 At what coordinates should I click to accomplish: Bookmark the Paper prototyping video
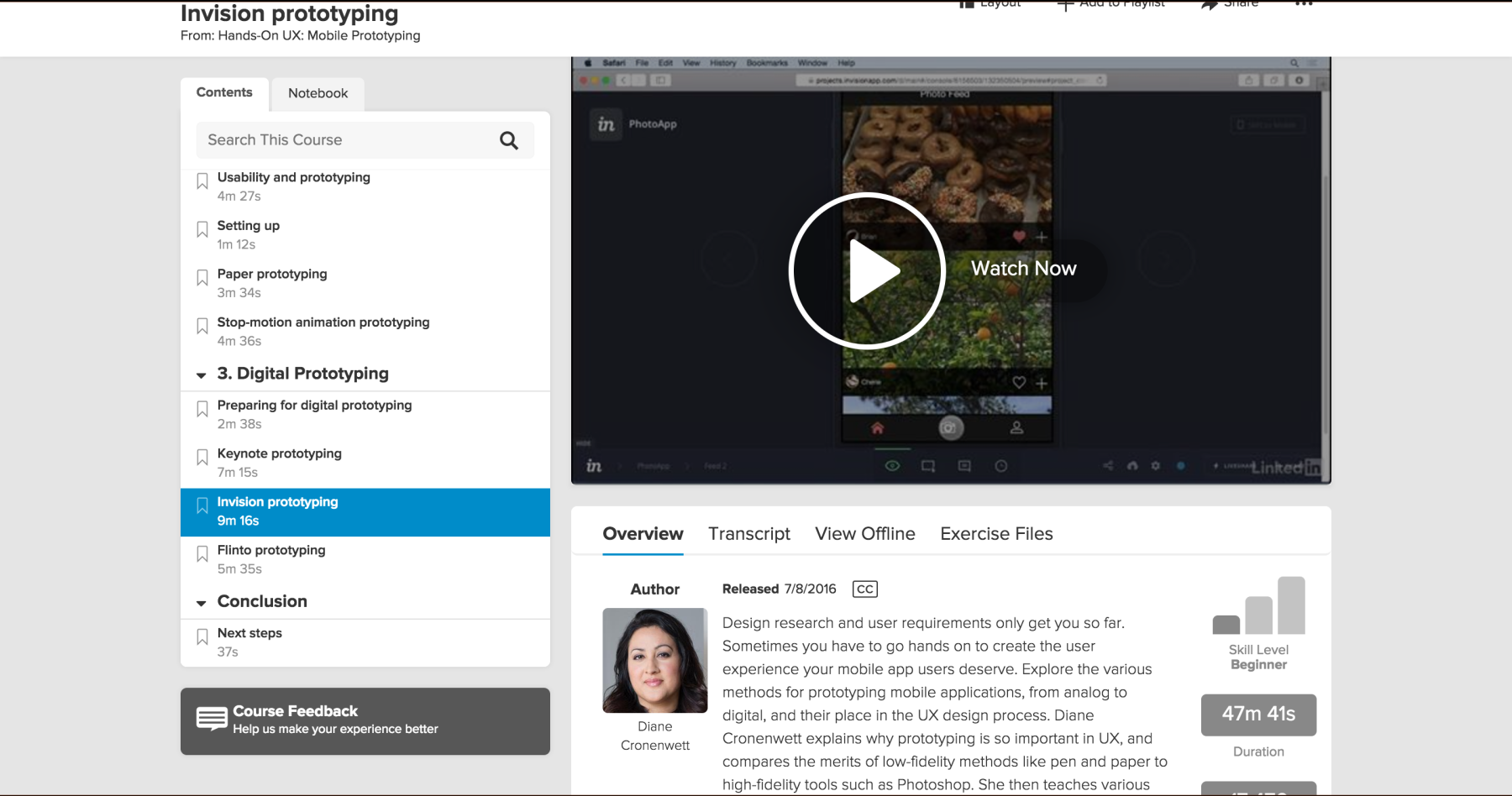pos(202,278)
